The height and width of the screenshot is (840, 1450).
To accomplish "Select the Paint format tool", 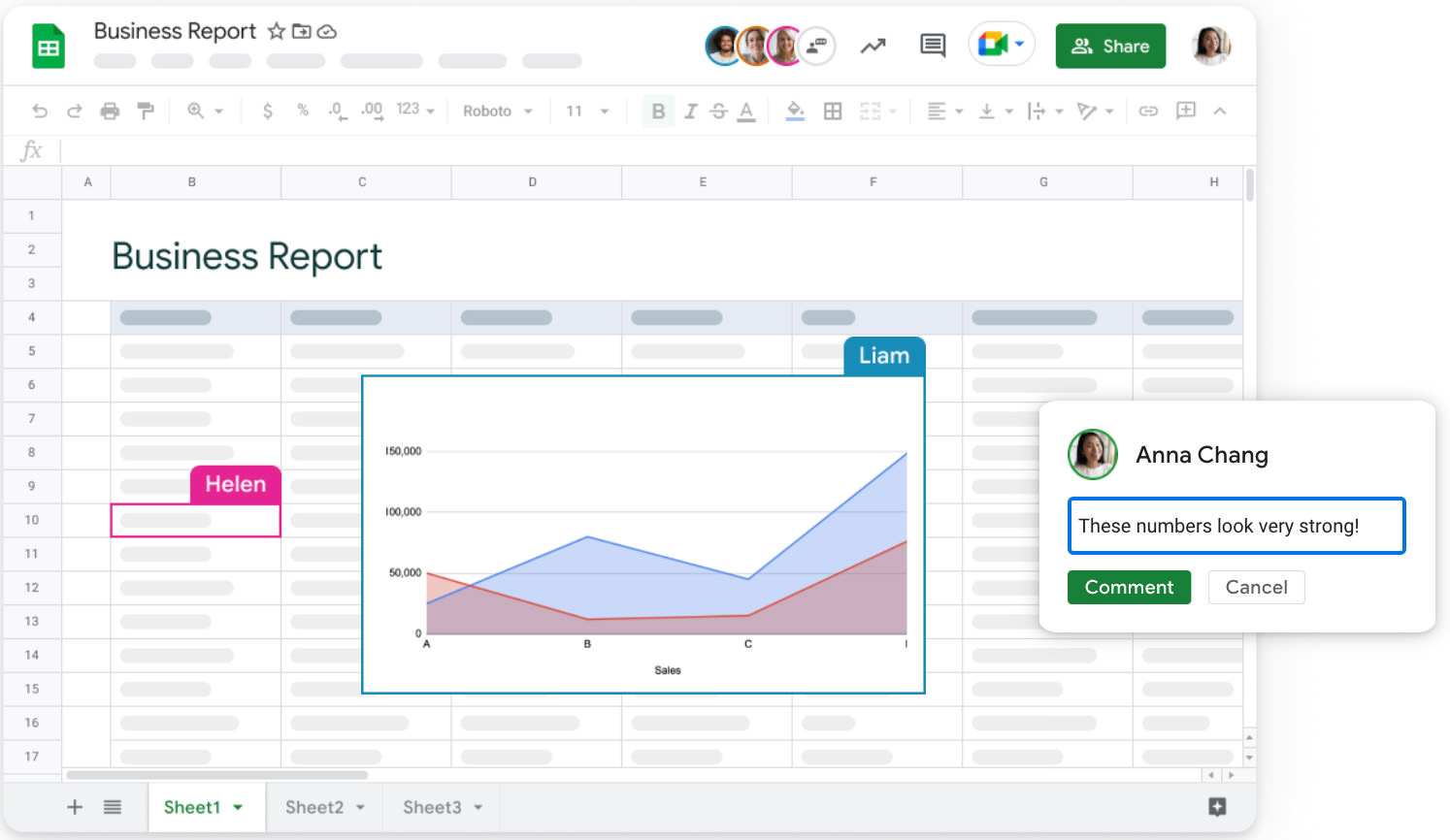I will pyautogui.click(x=146, y=111).
